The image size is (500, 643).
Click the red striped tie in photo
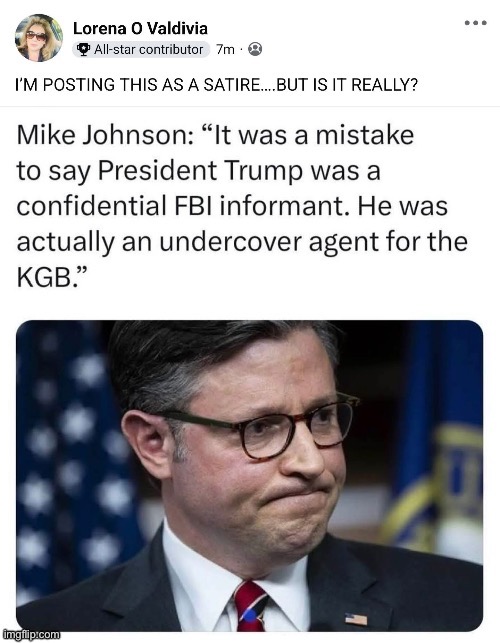click(250, 606)
